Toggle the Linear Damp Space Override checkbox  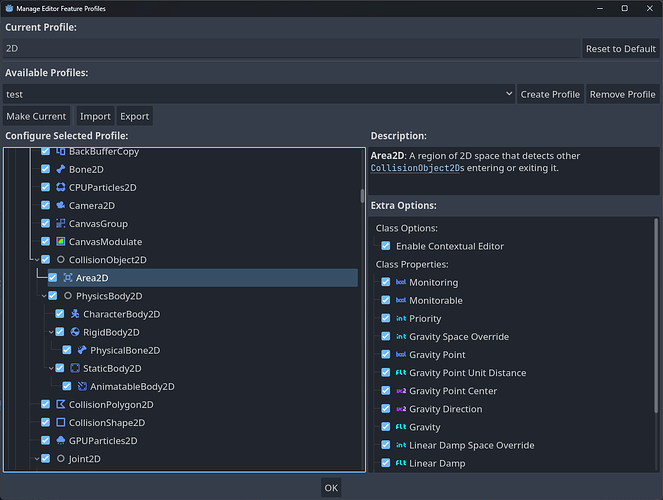click(x=386, y=445)
